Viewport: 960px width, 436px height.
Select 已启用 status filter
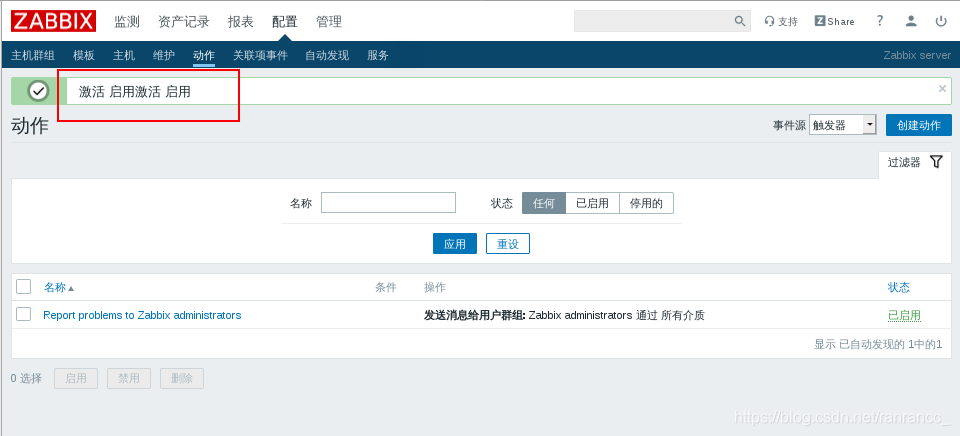(593, 203)
